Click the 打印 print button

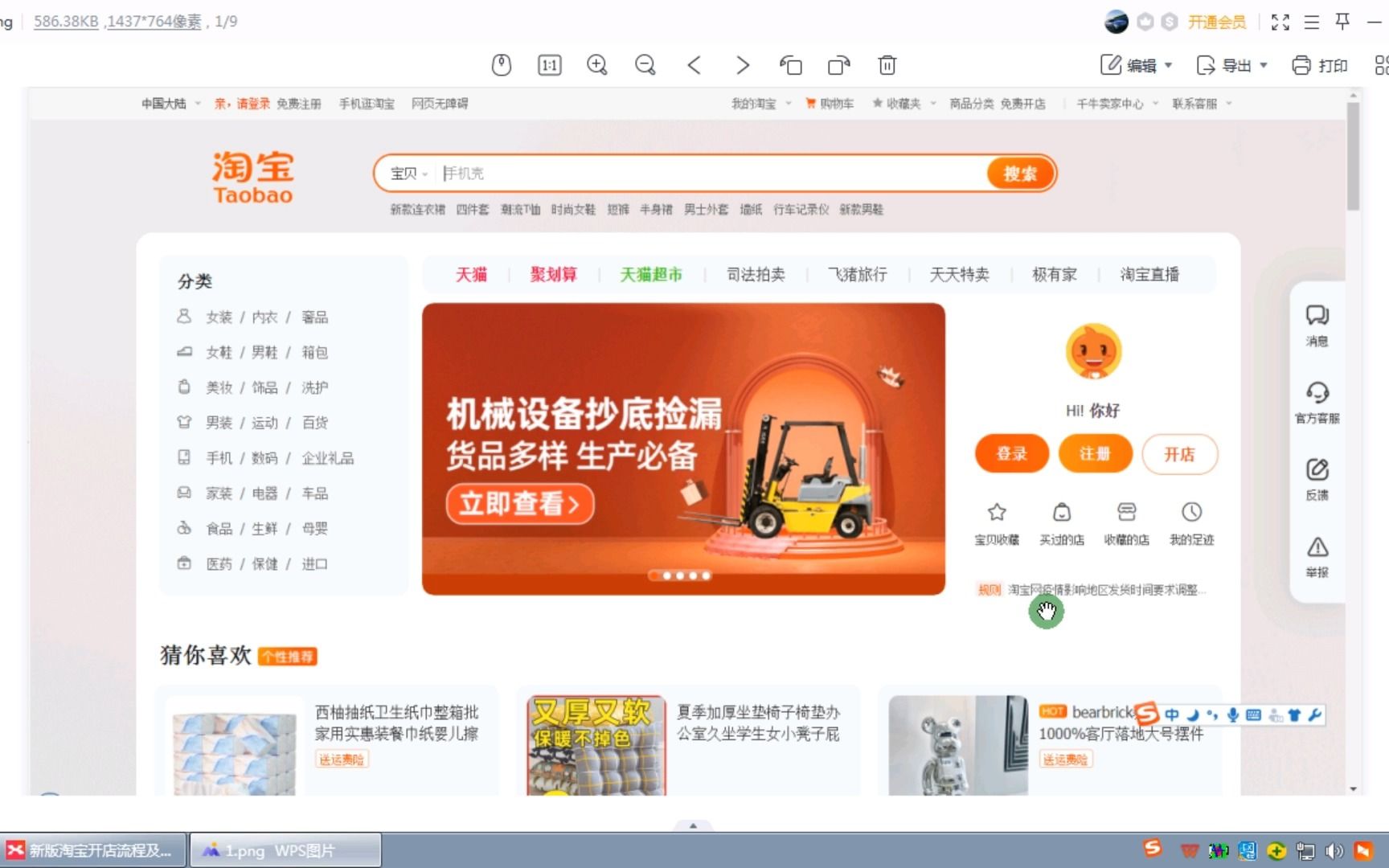(x=1320, y=65)
